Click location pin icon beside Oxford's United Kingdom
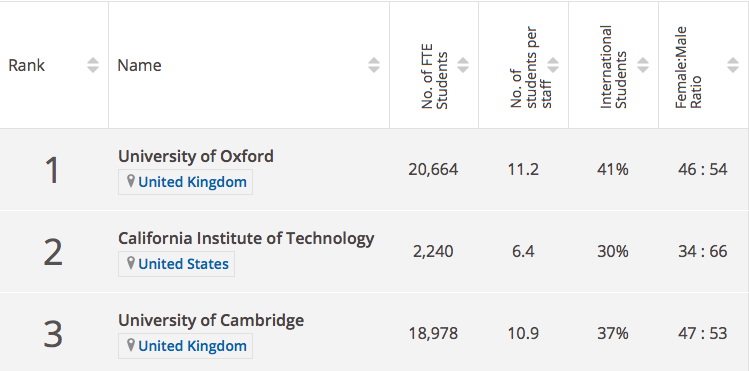The image size is (749, 371). [130, 181]
